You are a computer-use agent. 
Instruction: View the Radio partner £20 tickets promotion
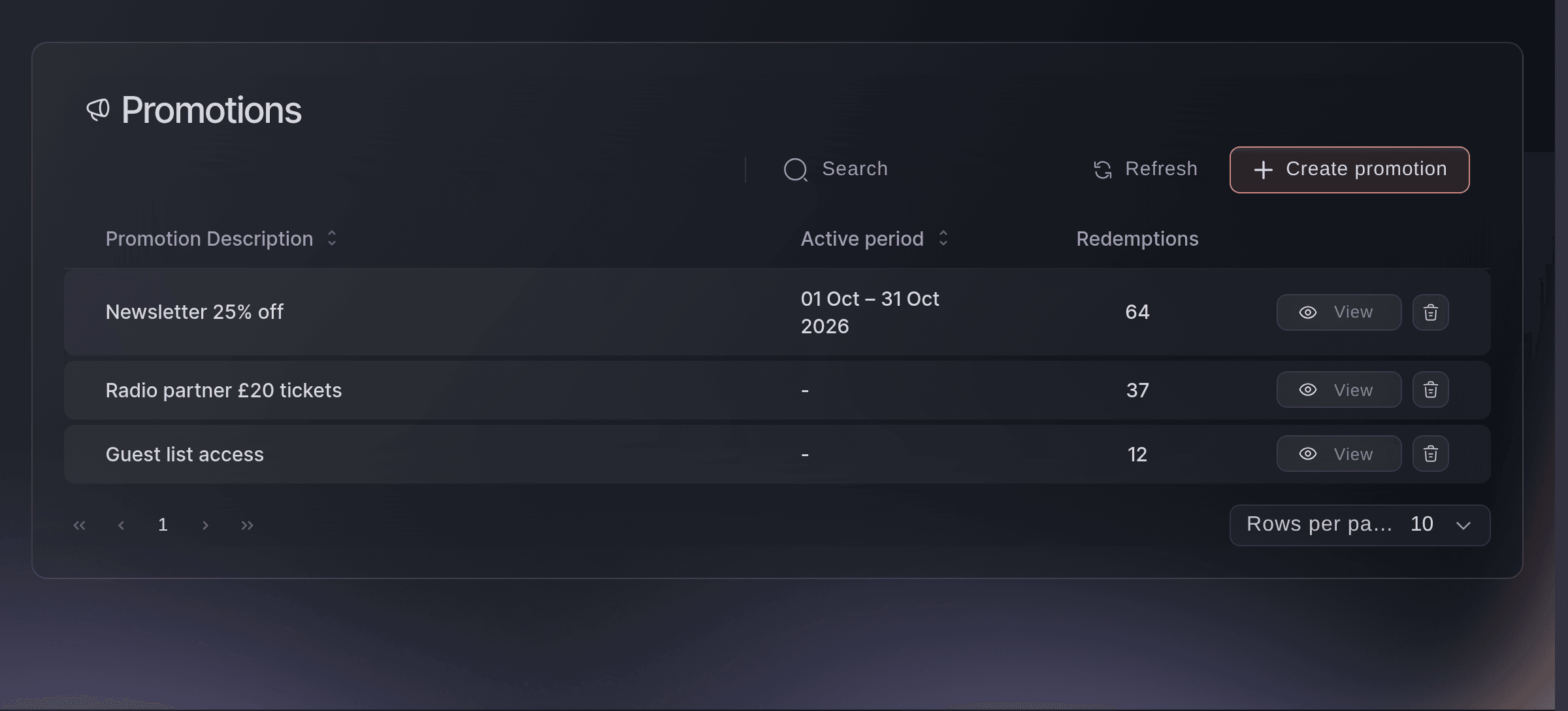(x=1339, y=389)
